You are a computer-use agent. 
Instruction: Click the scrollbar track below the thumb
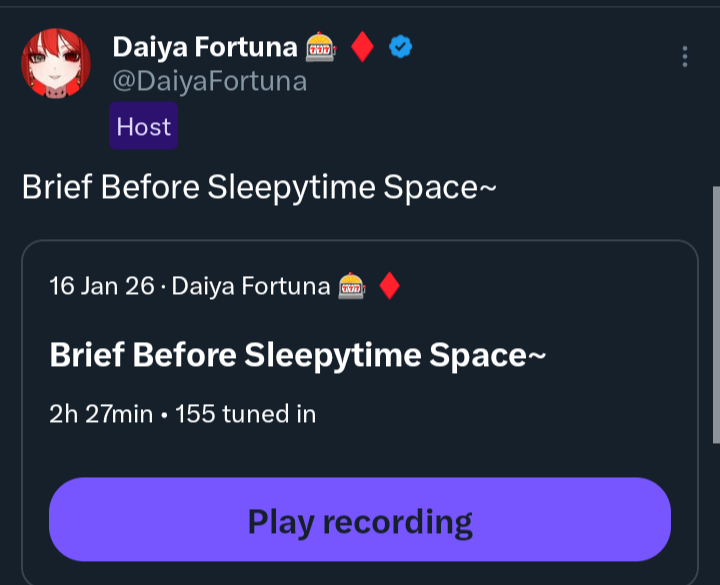pos(715,510)
